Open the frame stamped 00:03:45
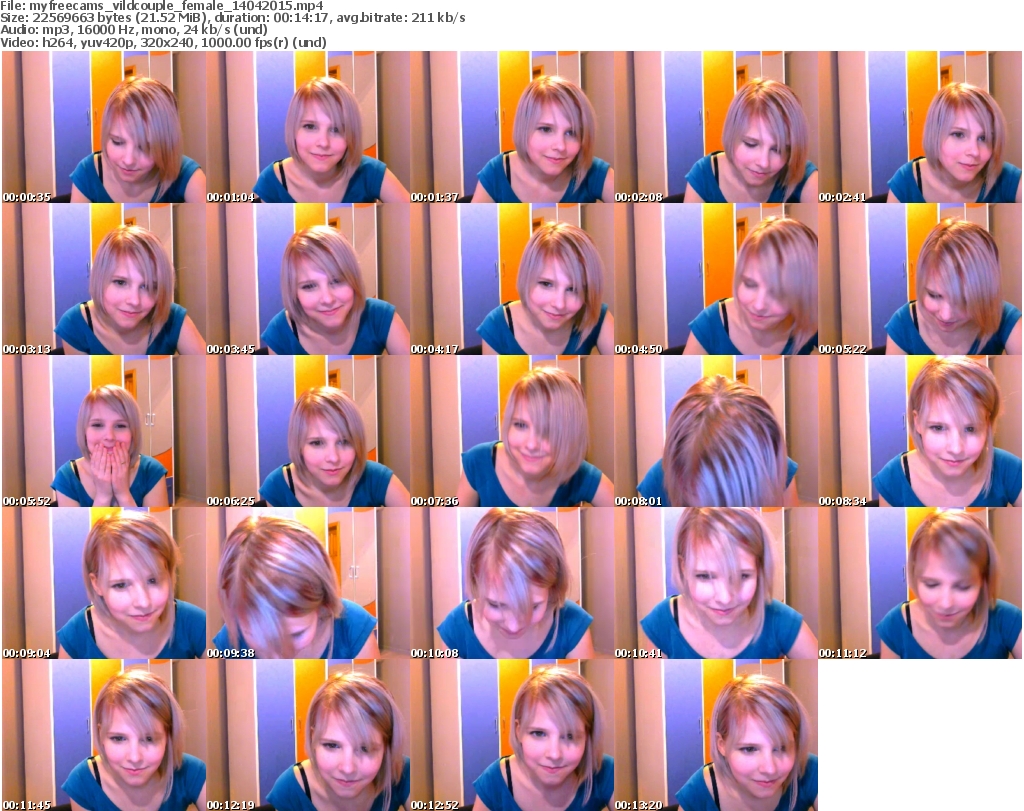 [x=308, y=279]
